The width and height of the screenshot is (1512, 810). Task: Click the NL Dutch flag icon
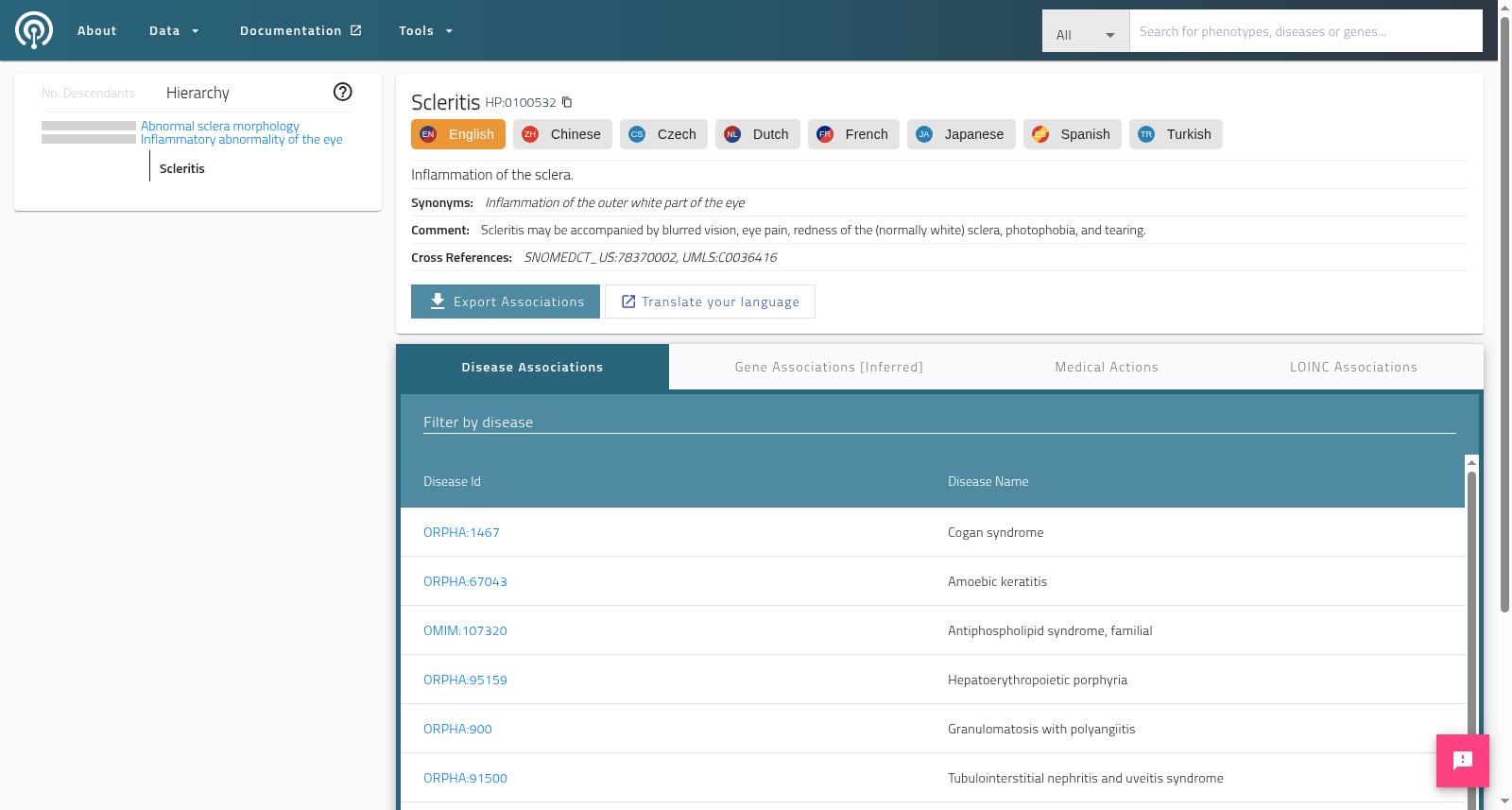click(x=732, y=134)
